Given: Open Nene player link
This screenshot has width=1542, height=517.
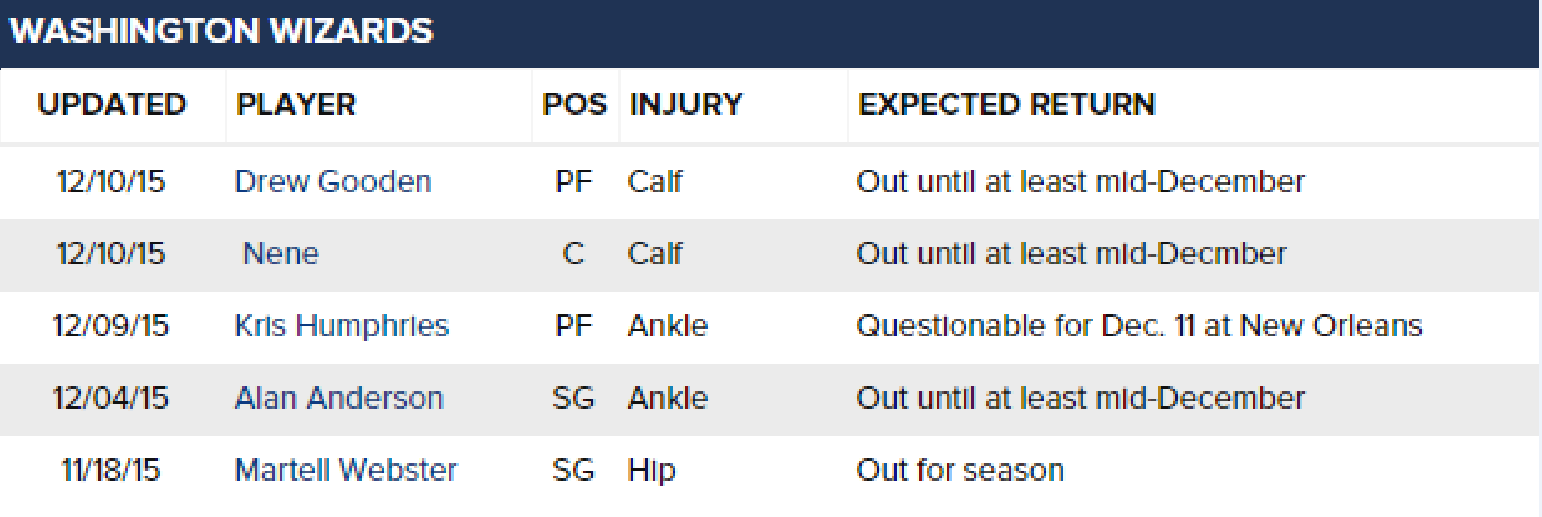Looking at the screenshot, I should pyautogui.click(x=281, y=254).
